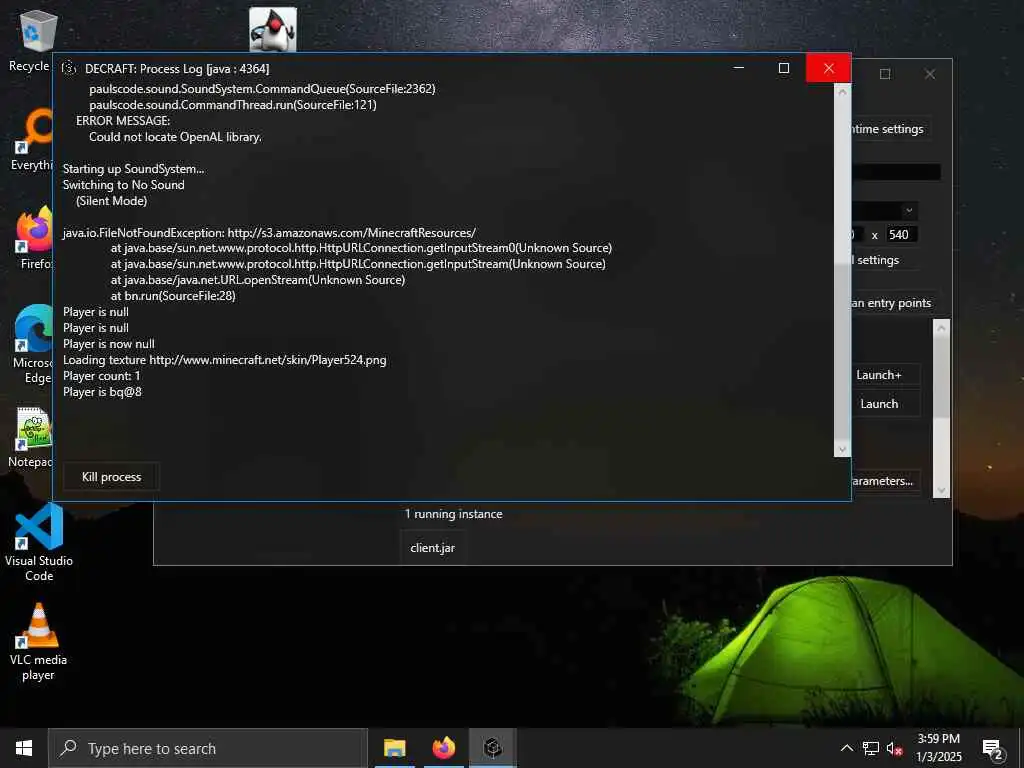The height and width of the screenshot is (768, 1024).
Task: Maximize the Process Log window
Action: tap(784, 68)
